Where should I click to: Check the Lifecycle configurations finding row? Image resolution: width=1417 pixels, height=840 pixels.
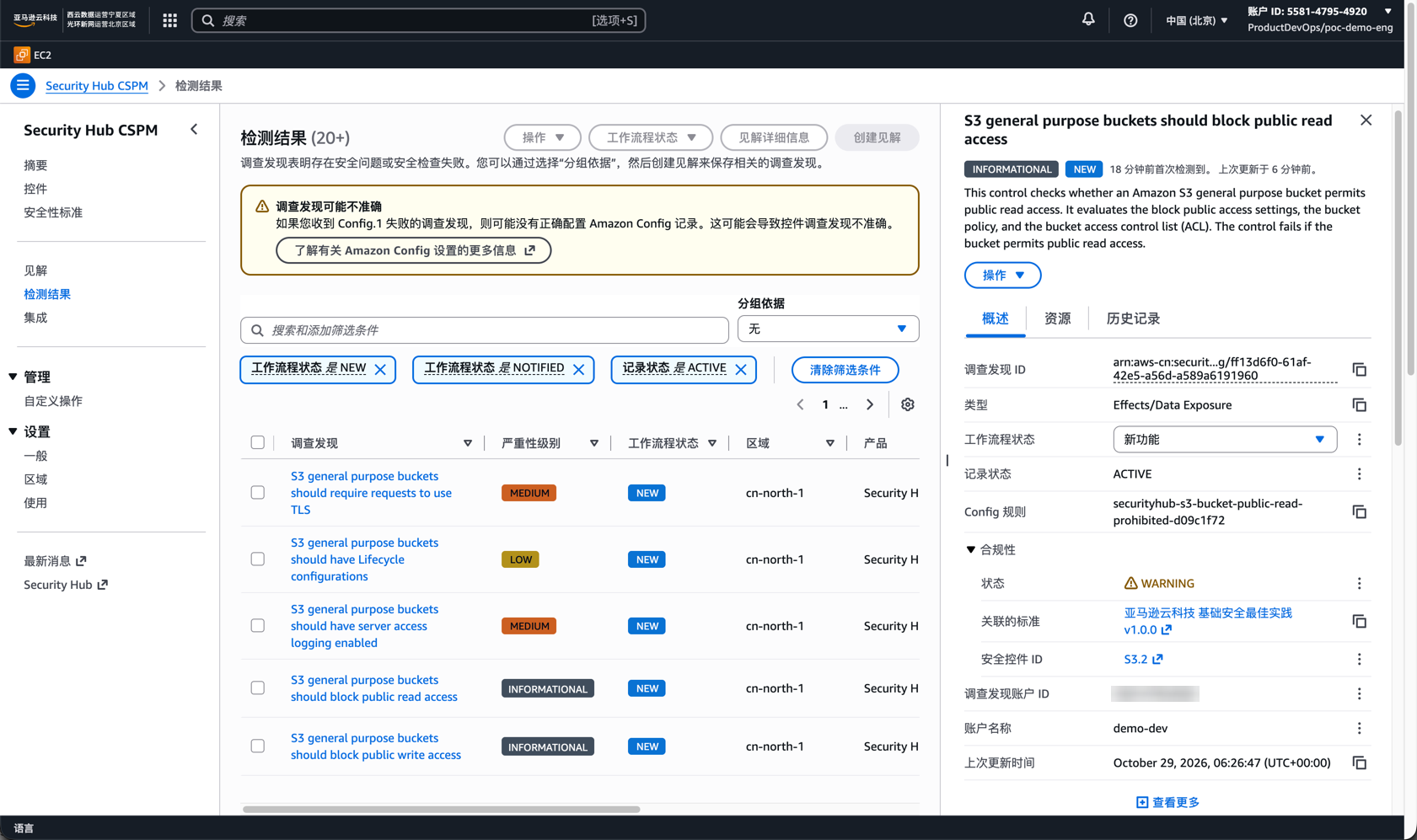tap(258, 559)
